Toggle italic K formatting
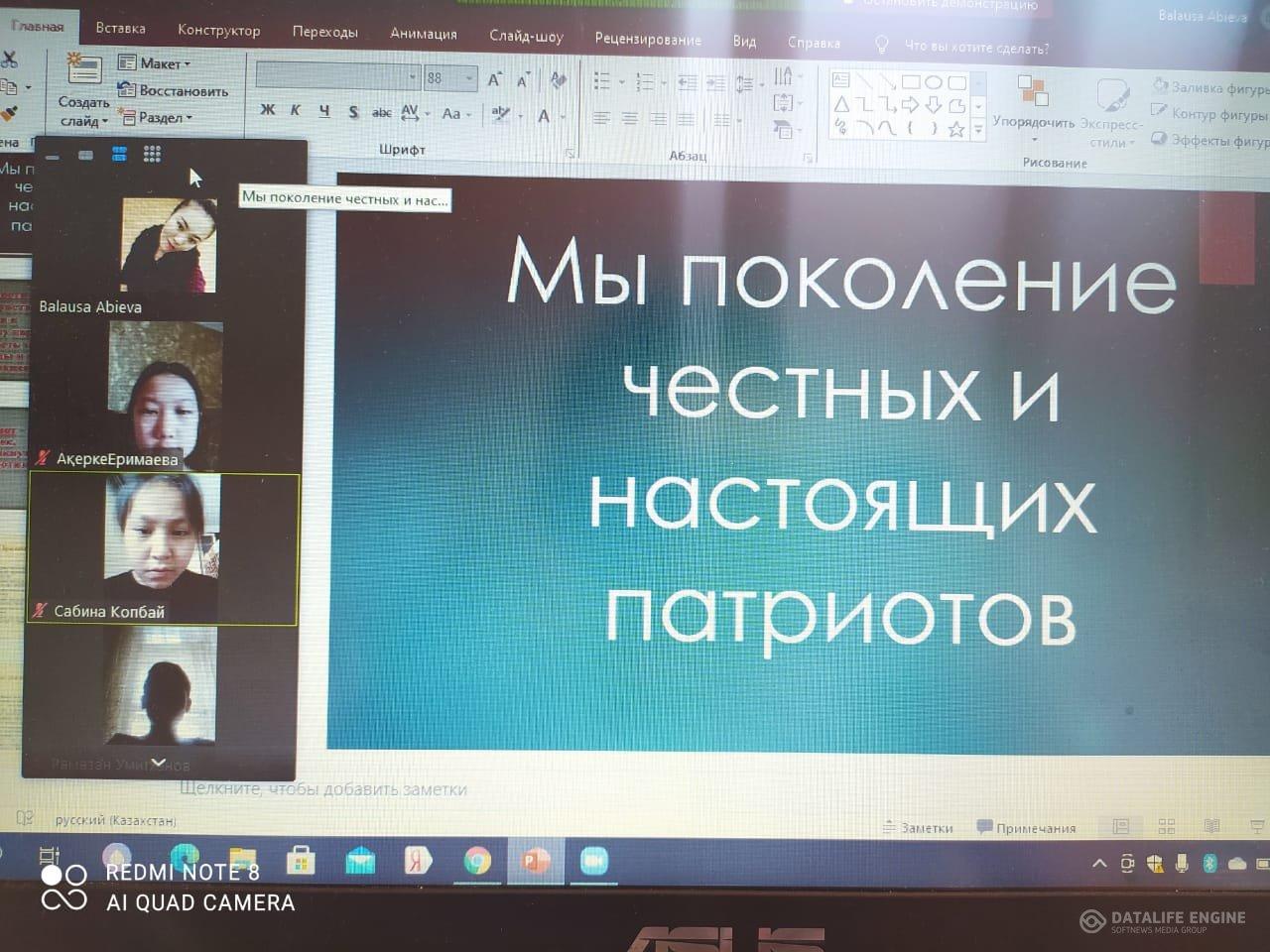Image resolution: width=1270 pixels, height=952 pixels. pos(296,110)
